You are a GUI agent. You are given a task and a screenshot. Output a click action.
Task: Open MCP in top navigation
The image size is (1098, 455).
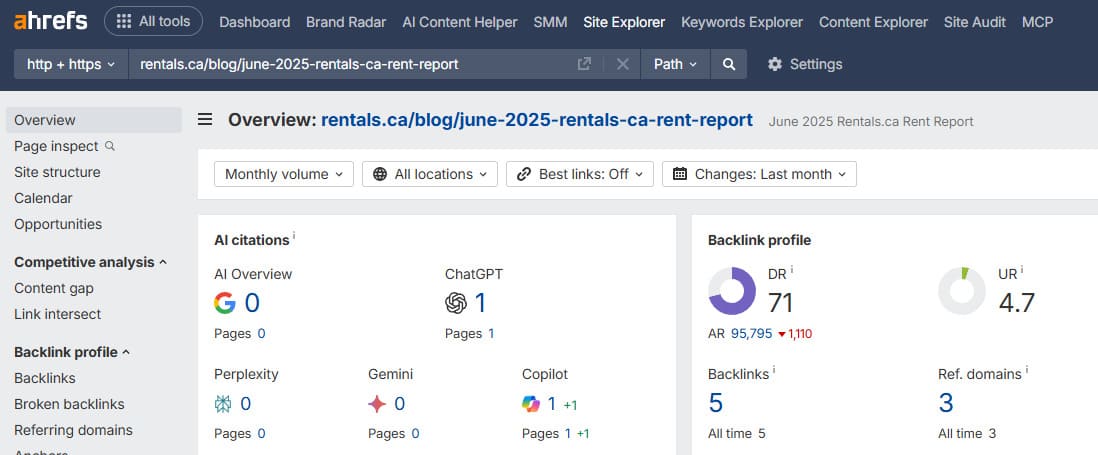point(1037,22)
